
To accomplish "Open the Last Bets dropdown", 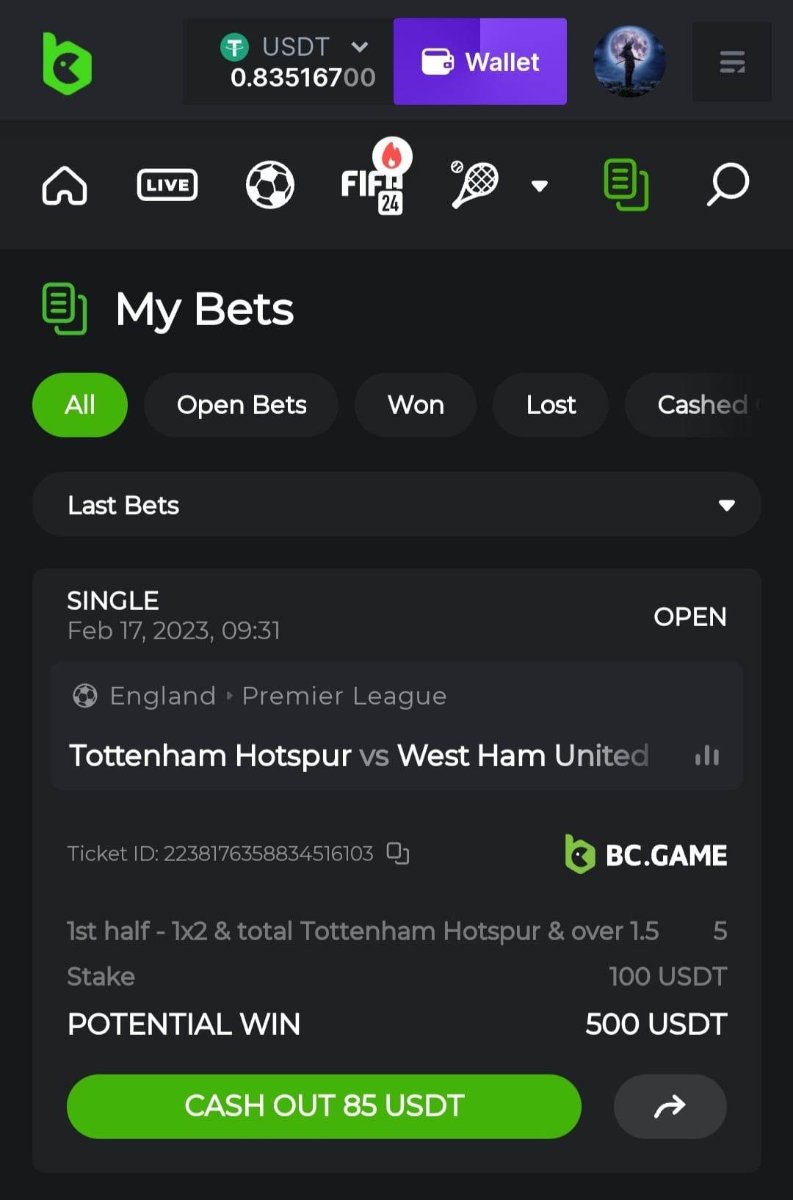I will pyautogui.click(x=397, y=505).
